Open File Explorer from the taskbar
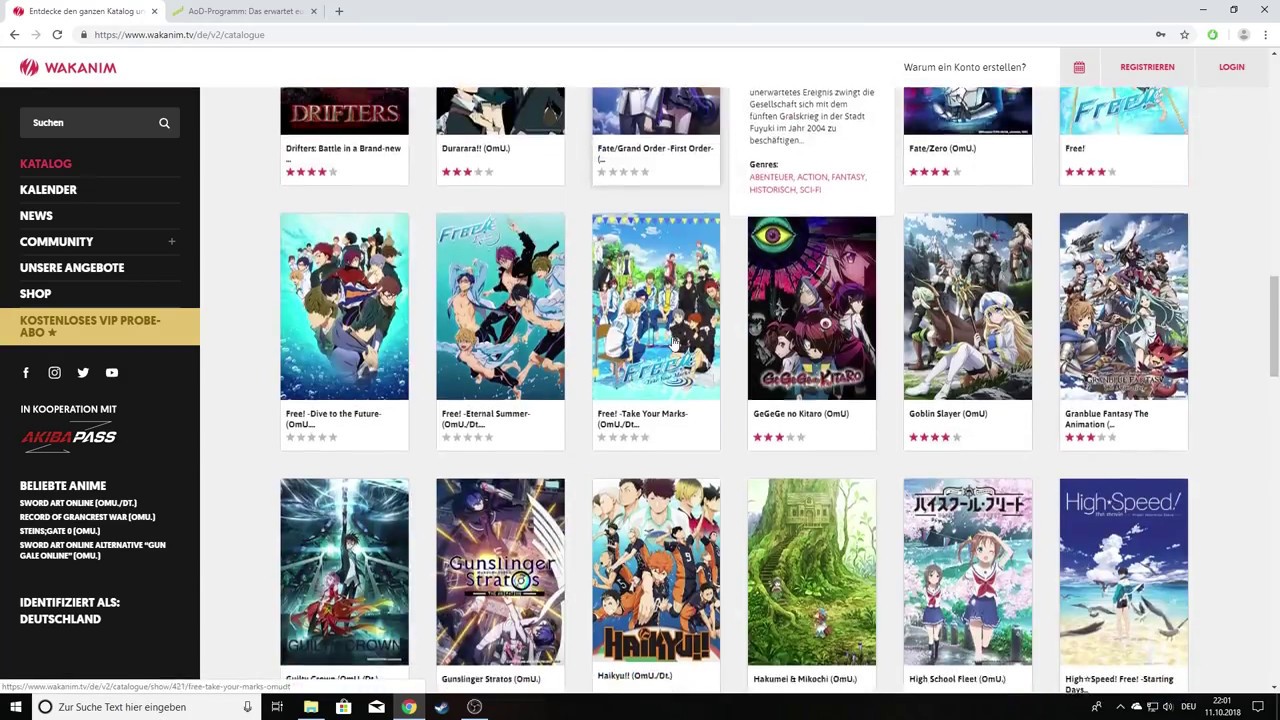The image size is (1280, 720). point(311,707)
